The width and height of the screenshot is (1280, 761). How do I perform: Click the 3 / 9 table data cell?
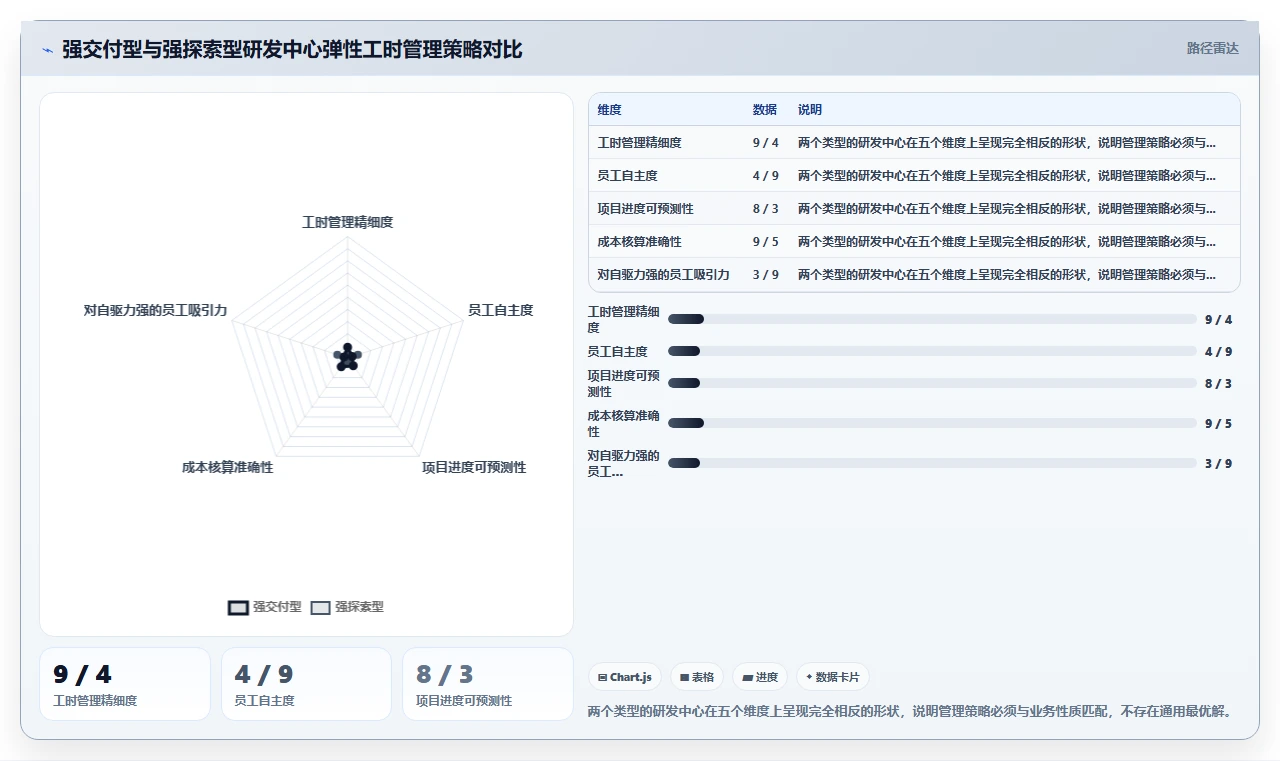click(766, 275)
